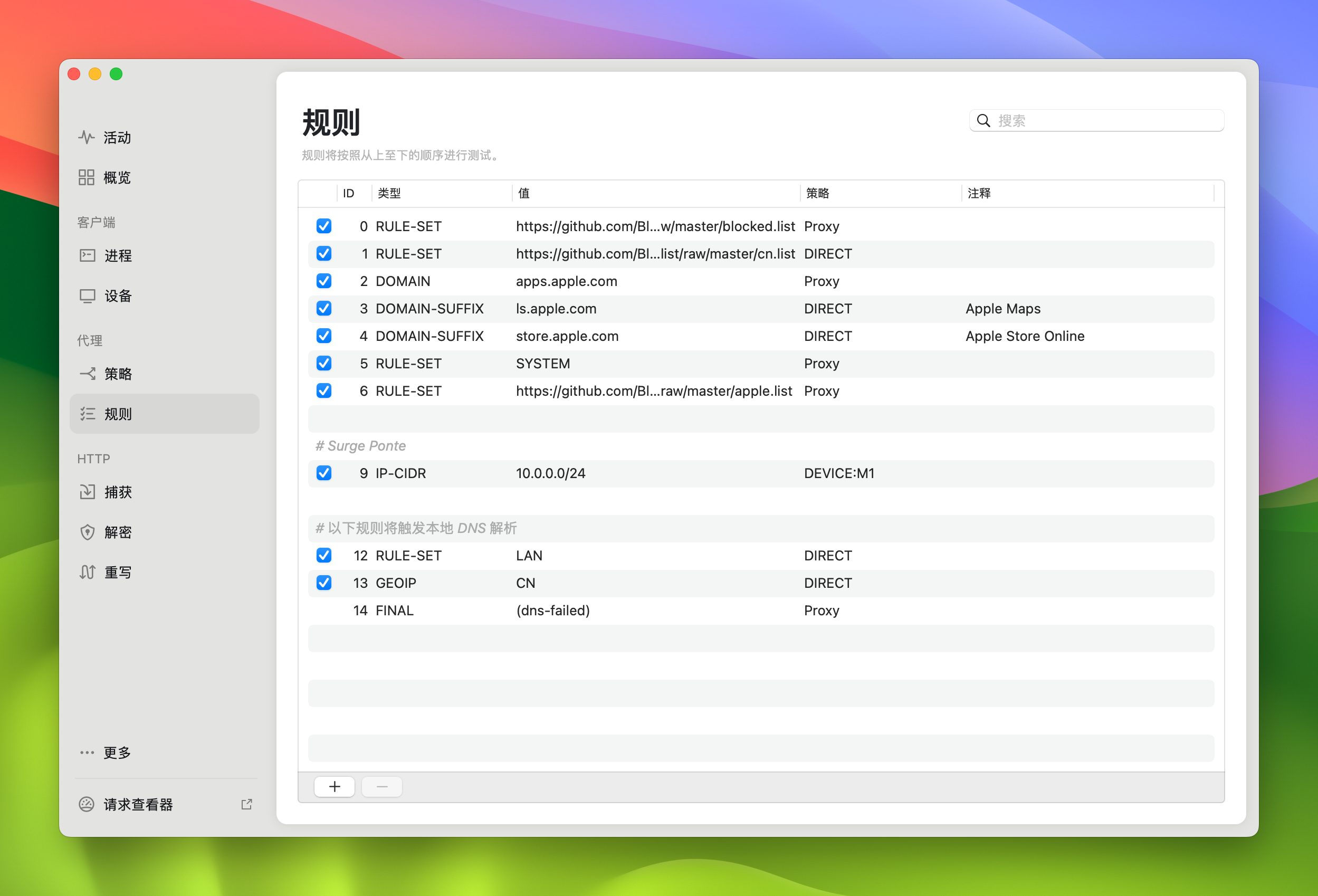
Task: Select the CN value of GEOIP rule
Action: tap(525, 583)
